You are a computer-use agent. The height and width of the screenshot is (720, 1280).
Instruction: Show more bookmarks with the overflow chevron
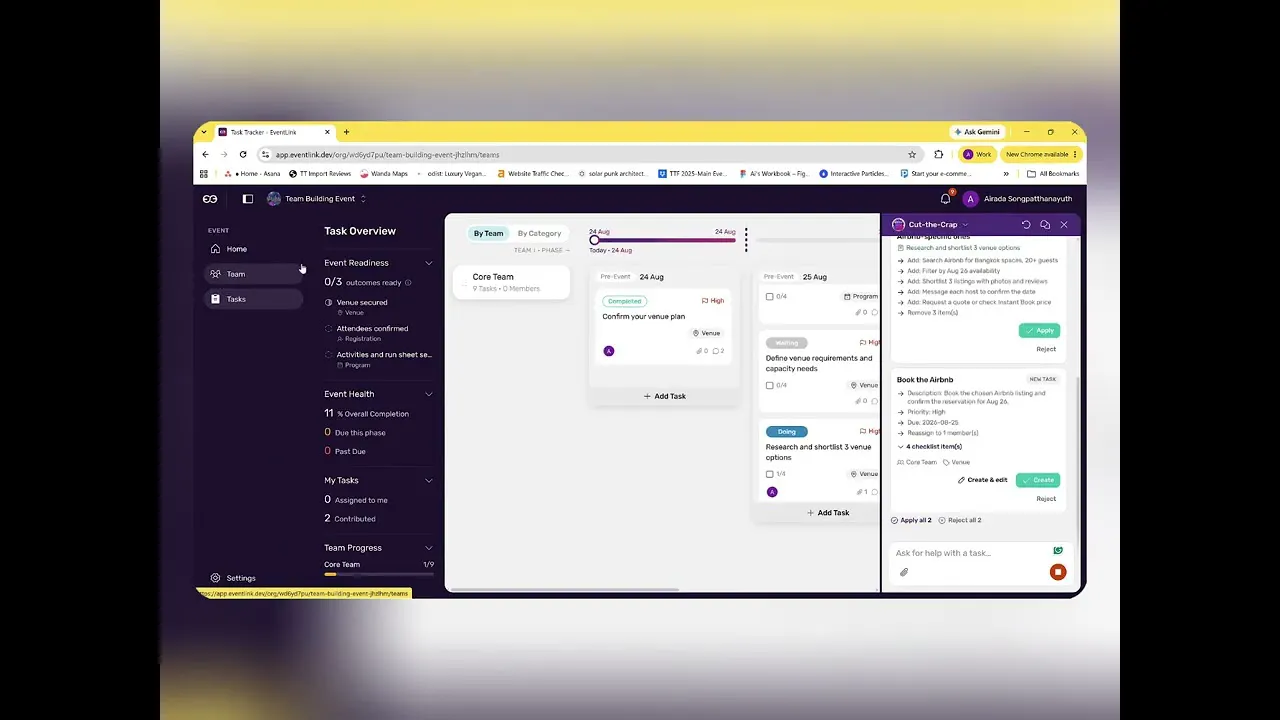1006,174
